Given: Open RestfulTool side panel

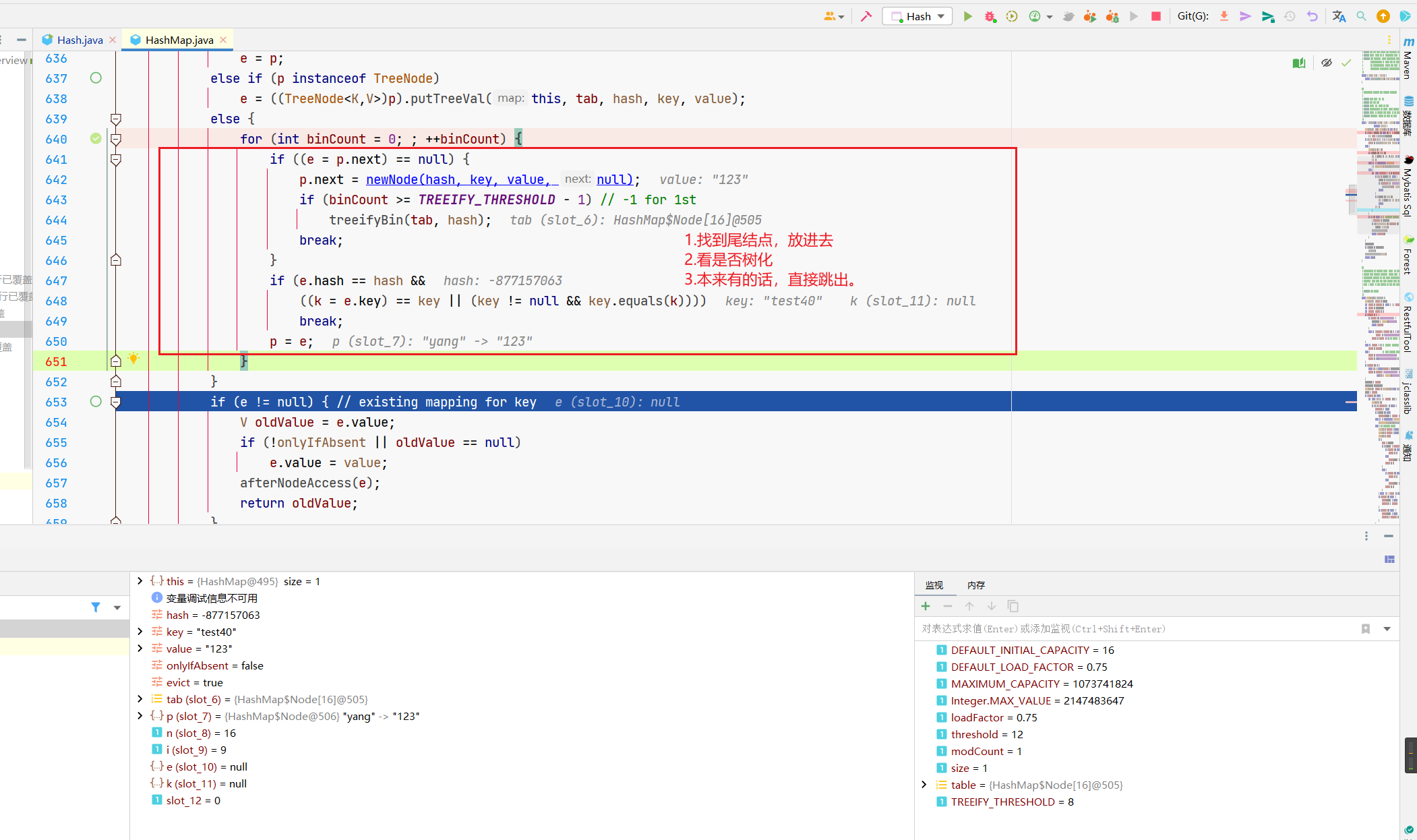Looking at the screenshot, I should point(1409,323).
